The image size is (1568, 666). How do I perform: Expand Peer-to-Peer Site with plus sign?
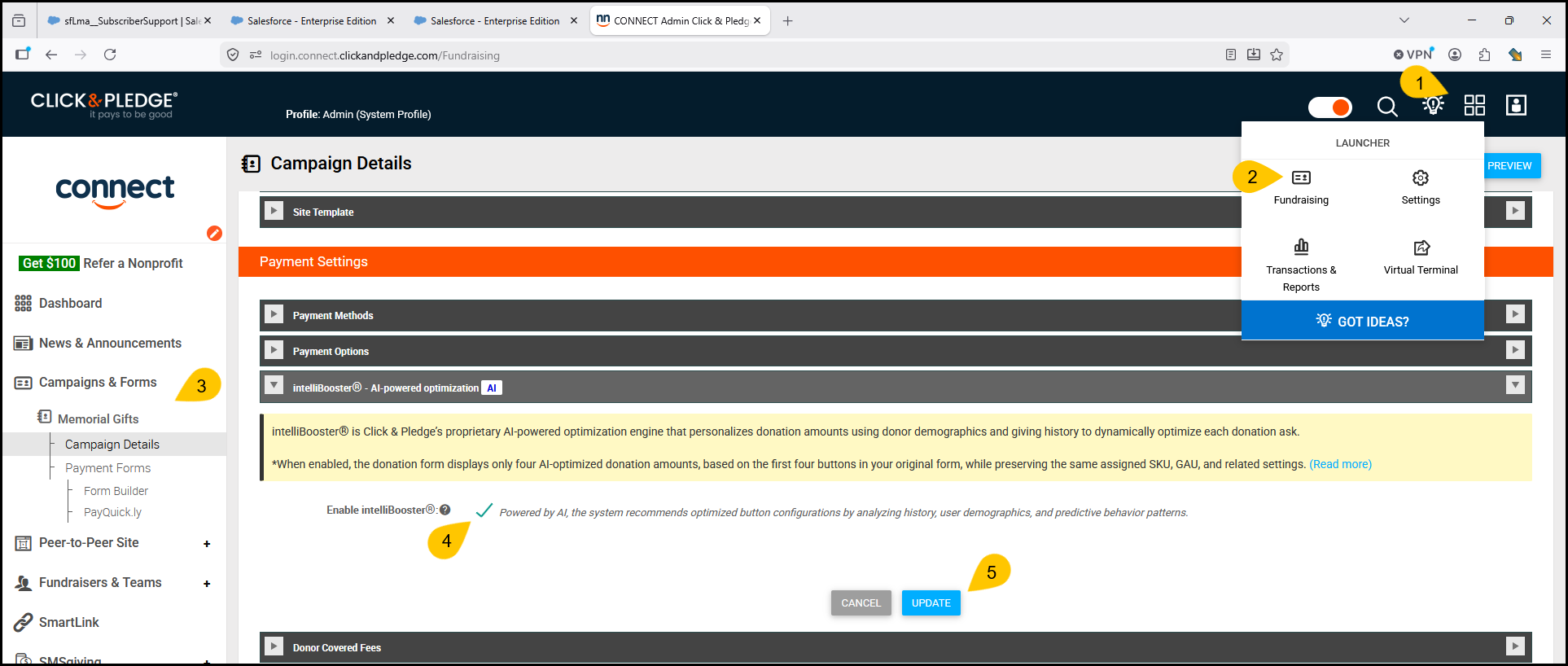pos(207,544)
